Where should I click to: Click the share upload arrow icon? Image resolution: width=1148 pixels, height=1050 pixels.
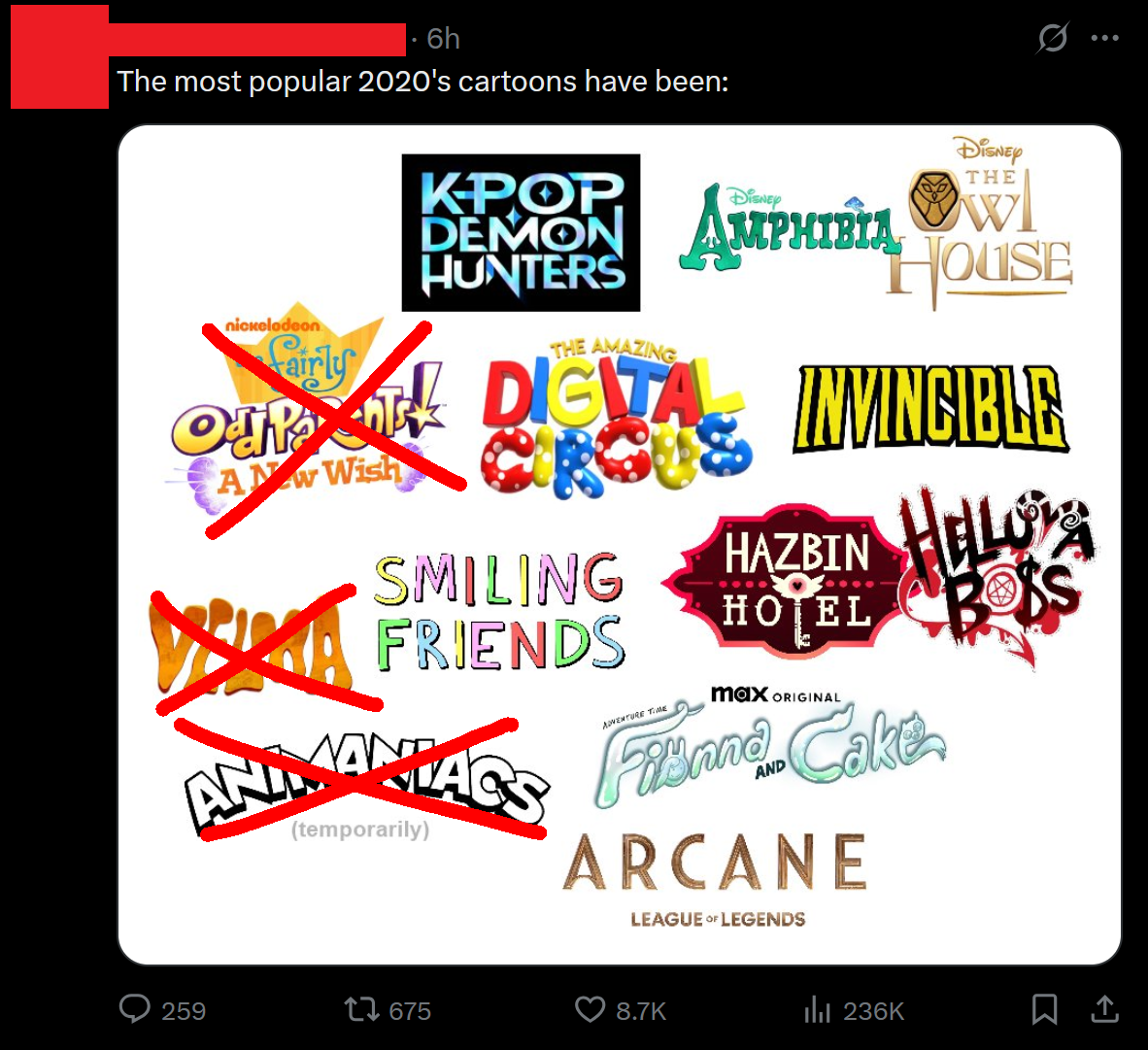click(1105, 1009)
